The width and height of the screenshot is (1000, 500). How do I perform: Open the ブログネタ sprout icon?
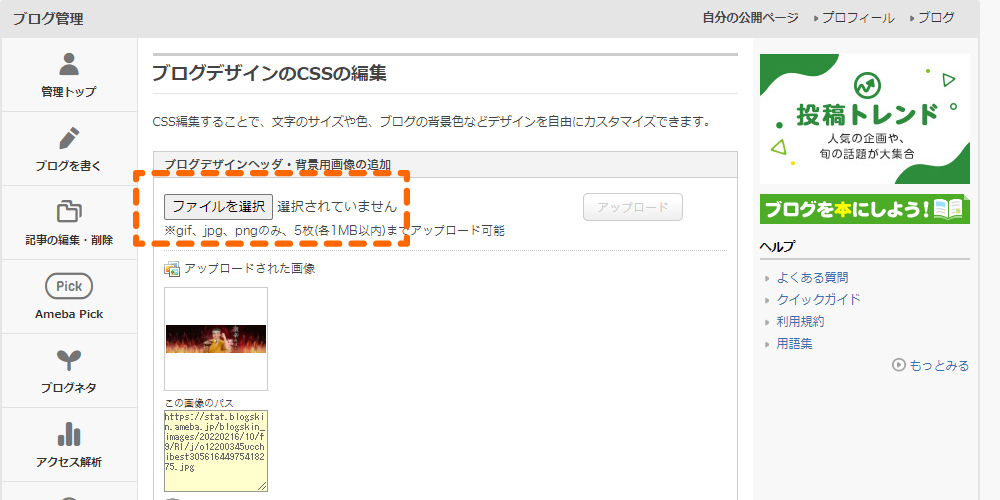tap(69, 360)
